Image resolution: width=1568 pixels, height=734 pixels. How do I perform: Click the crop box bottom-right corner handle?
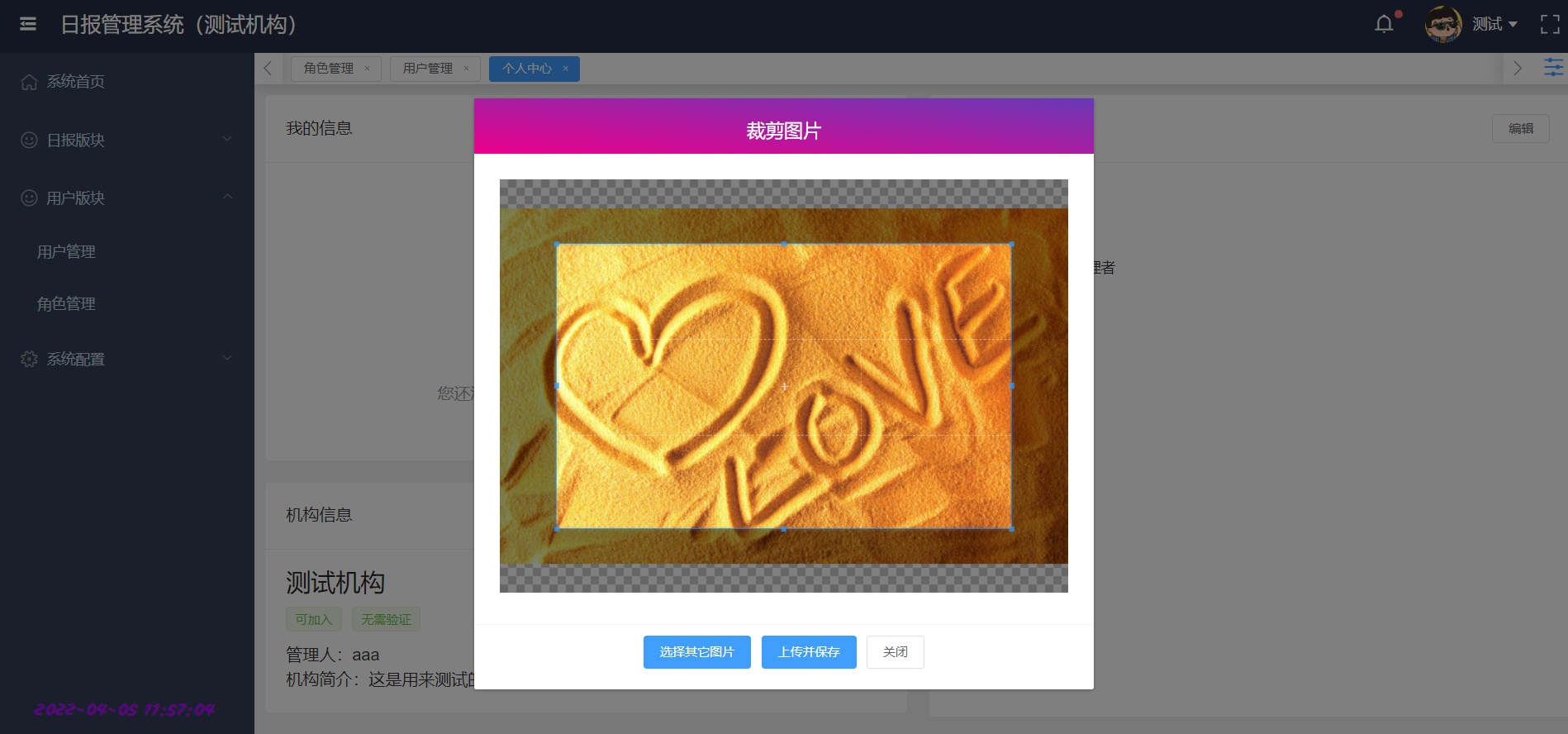point(1011,529)
